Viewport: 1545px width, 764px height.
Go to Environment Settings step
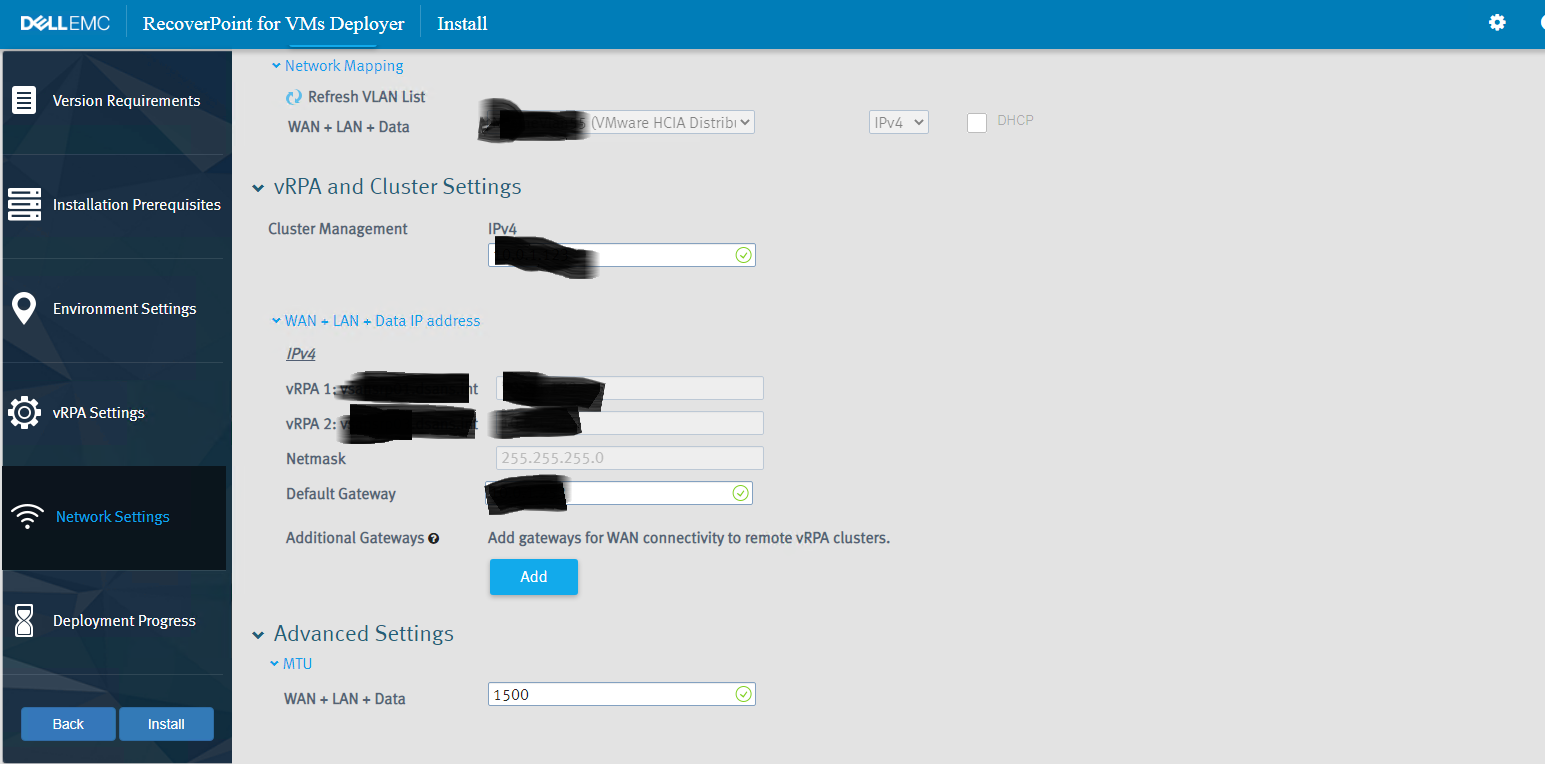(x=116, y=309)
